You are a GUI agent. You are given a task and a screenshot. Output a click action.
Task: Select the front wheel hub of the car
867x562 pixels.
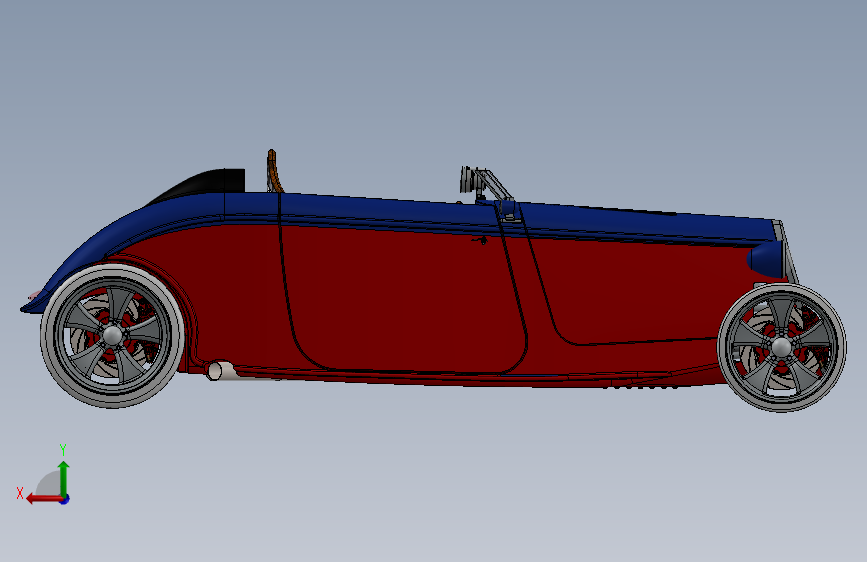click(x=781, y=347)
